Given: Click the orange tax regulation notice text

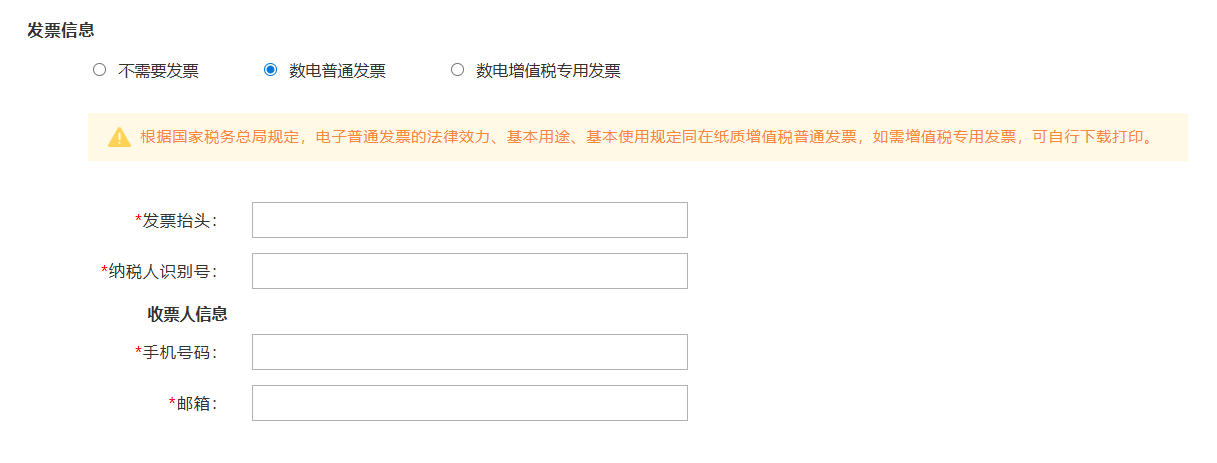Looking at the screenshot, I should 646,137.
